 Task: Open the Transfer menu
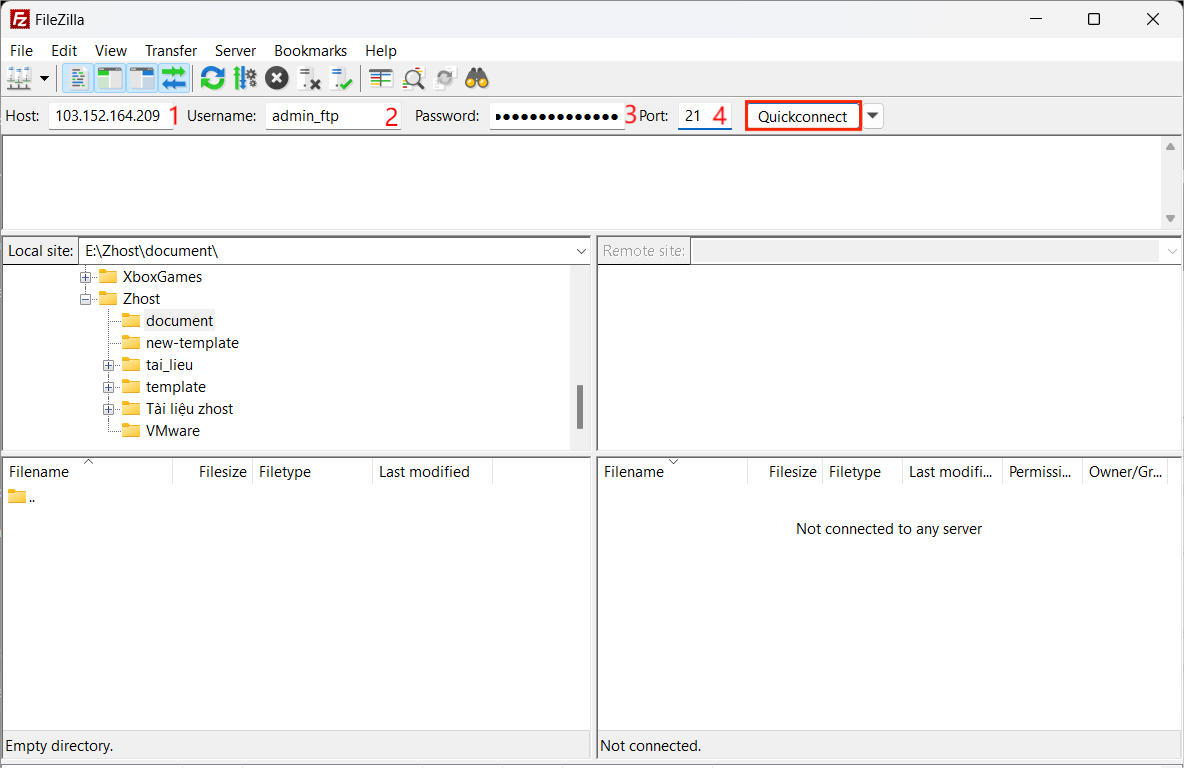pyautogui.click(x=170, y=51)
